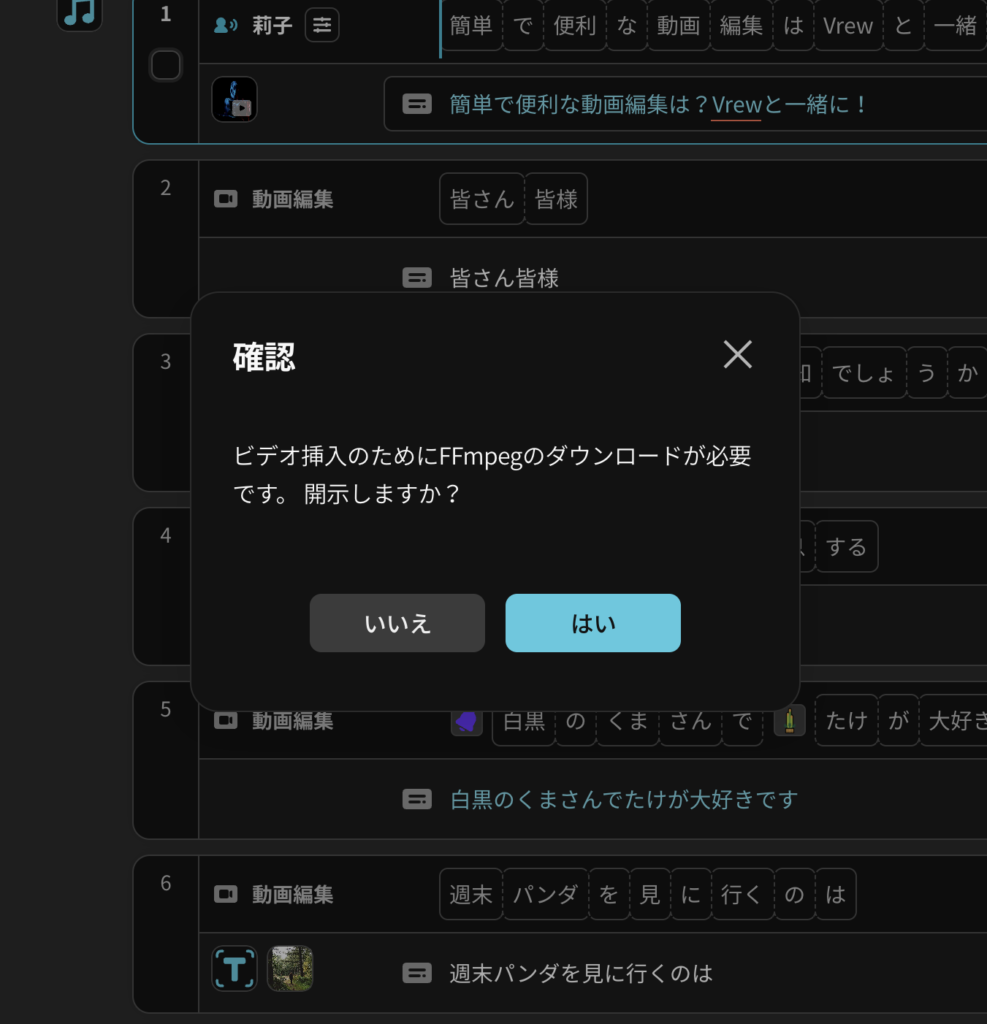Click the 莉子 voice name in clip 1

pyautogui.click(x=272, y=25)
